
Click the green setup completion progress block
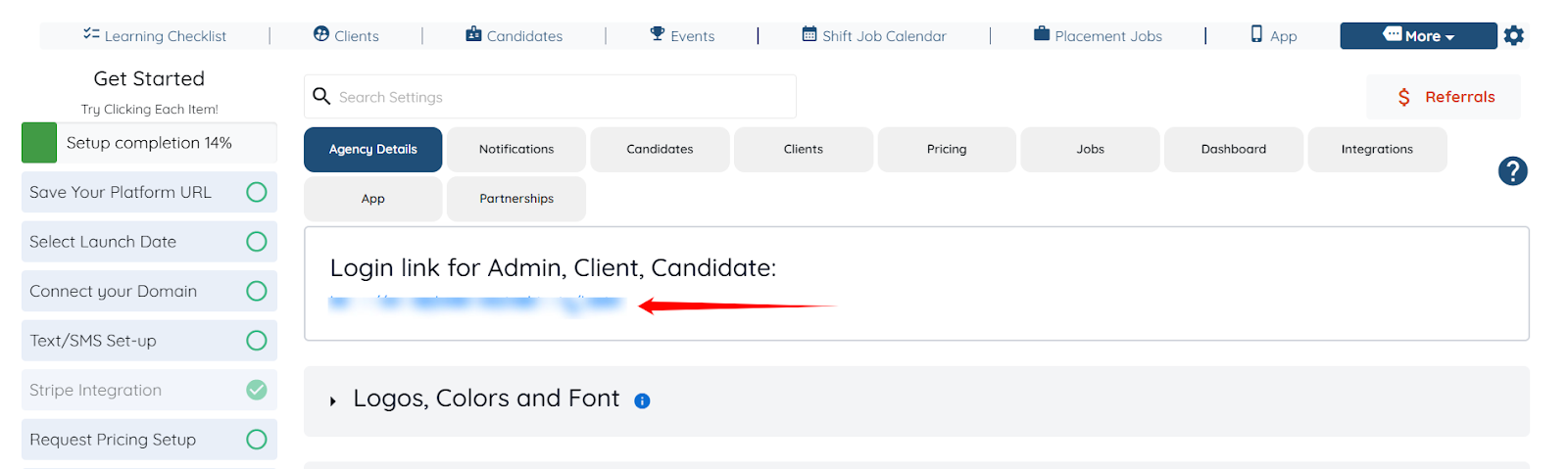[x=39, y=143]
